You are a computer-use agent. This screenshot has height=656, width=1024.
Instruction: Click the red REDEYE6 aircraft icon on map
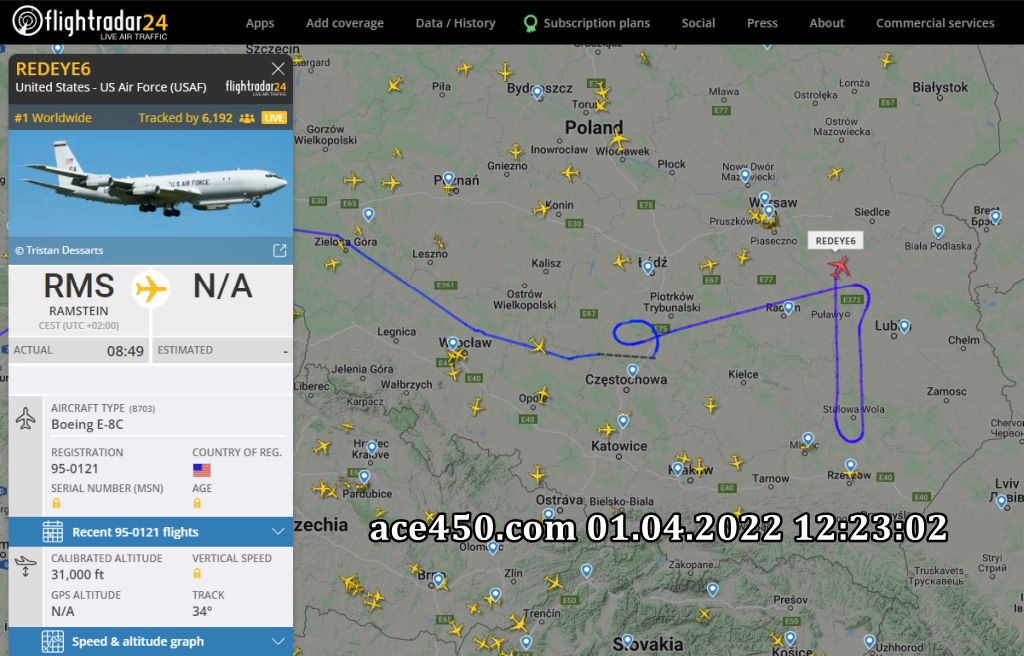click(x=839, y=267)
